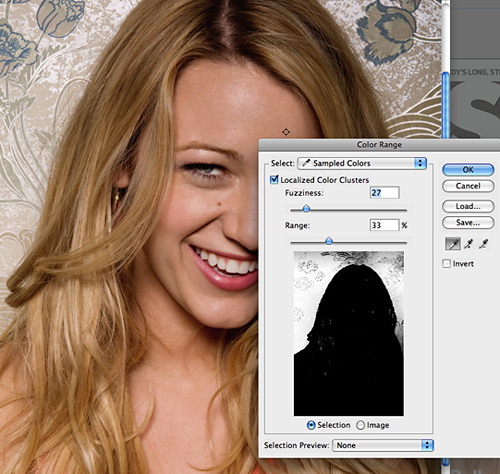Click the Fuzziness value field

(x=384, y=193)
